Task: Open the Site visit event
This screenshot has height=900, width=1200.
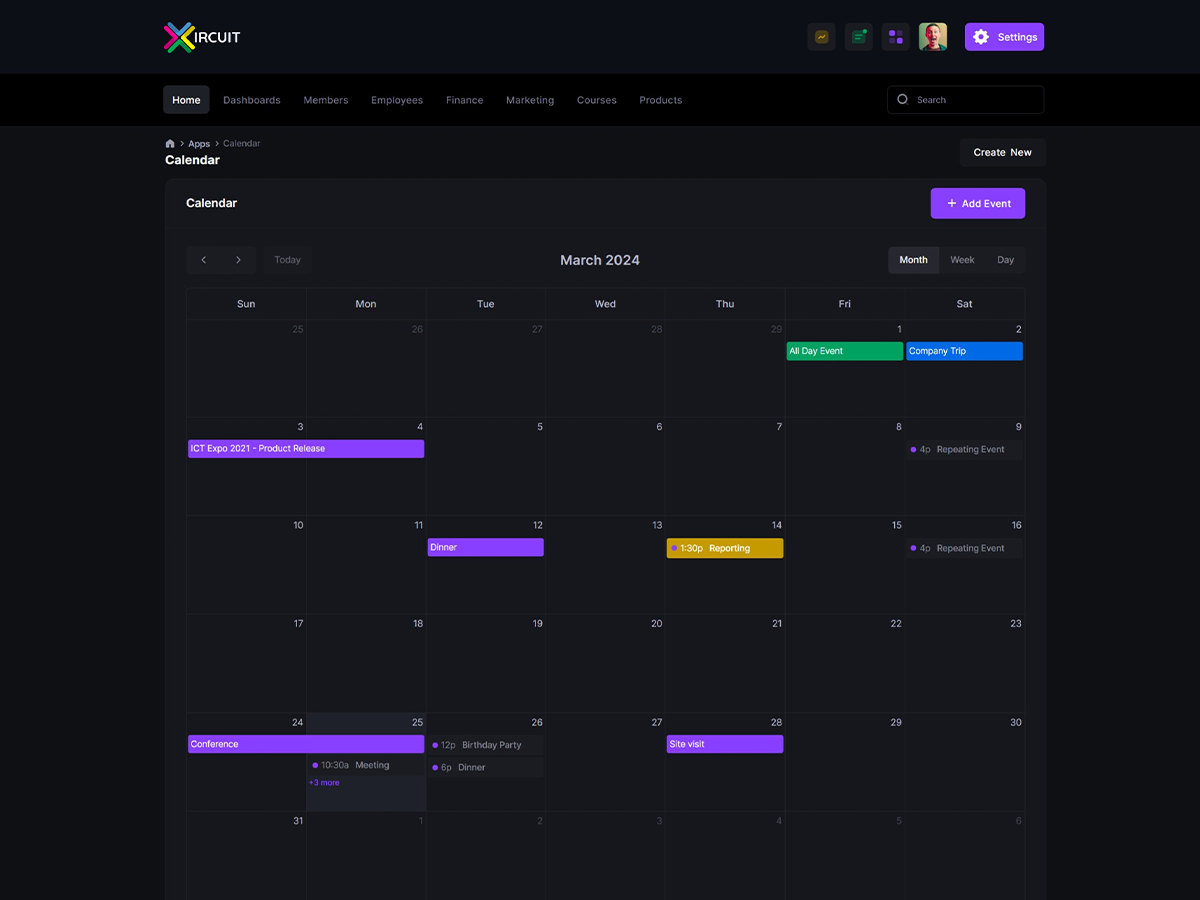Action: click(725, 744)
